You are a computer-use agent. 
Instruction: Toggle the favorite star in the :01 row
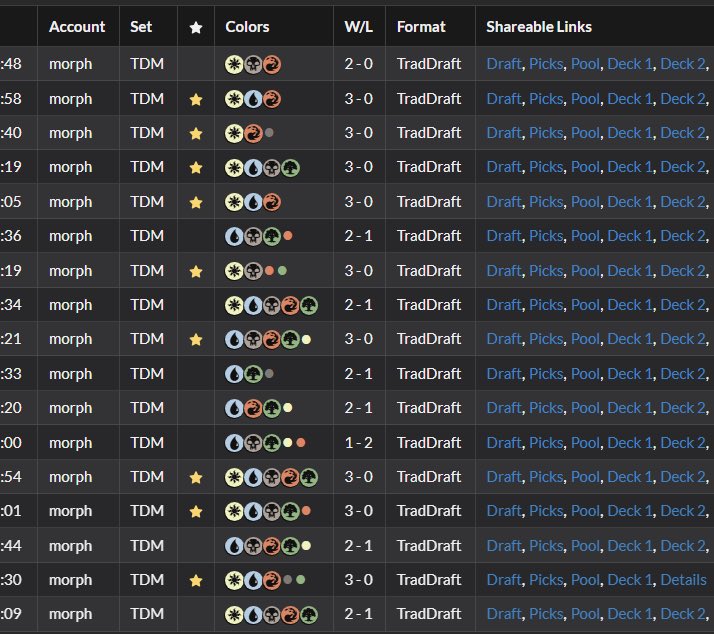(x=196, y=511)
